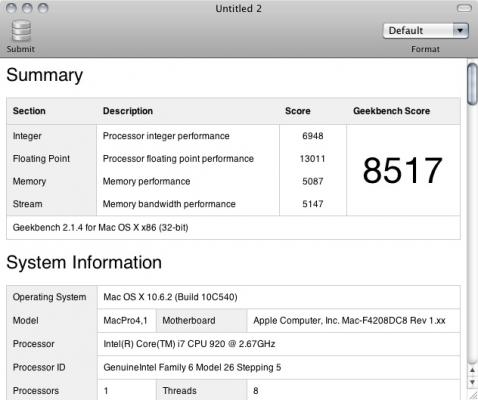This screenshot has width=478, height=400.
Task: Select the Stream section label
Action: point(27,204)
